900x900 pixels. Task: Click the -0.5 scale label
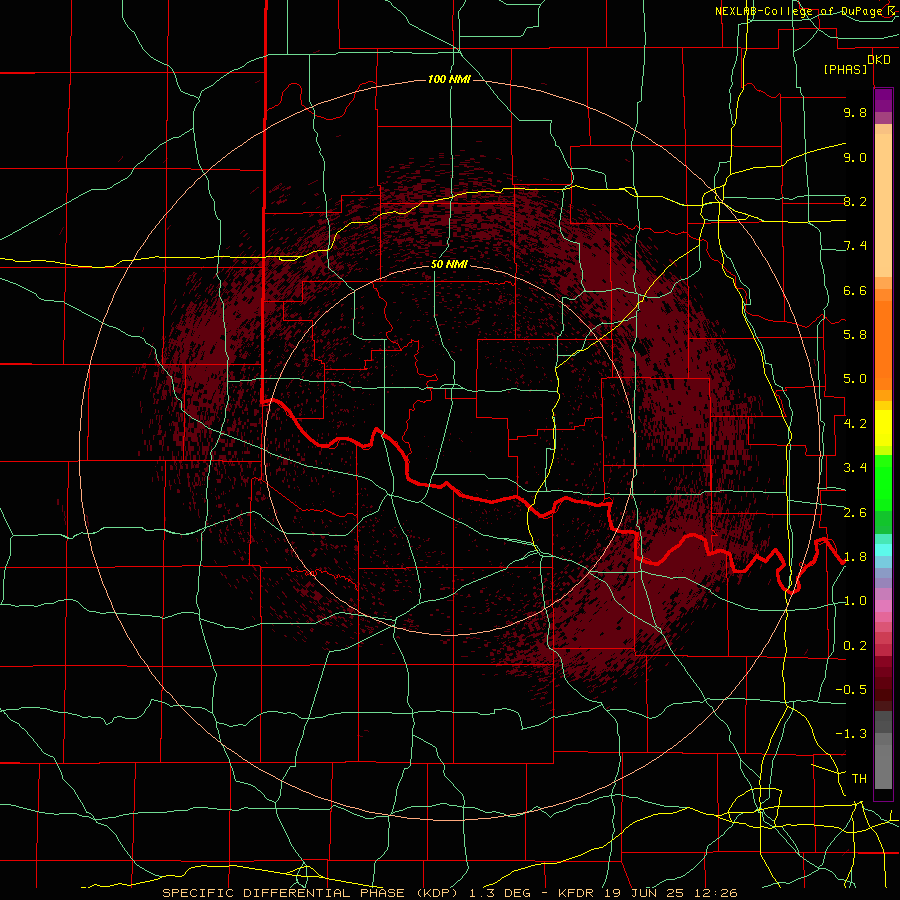(x=851, y=690)
